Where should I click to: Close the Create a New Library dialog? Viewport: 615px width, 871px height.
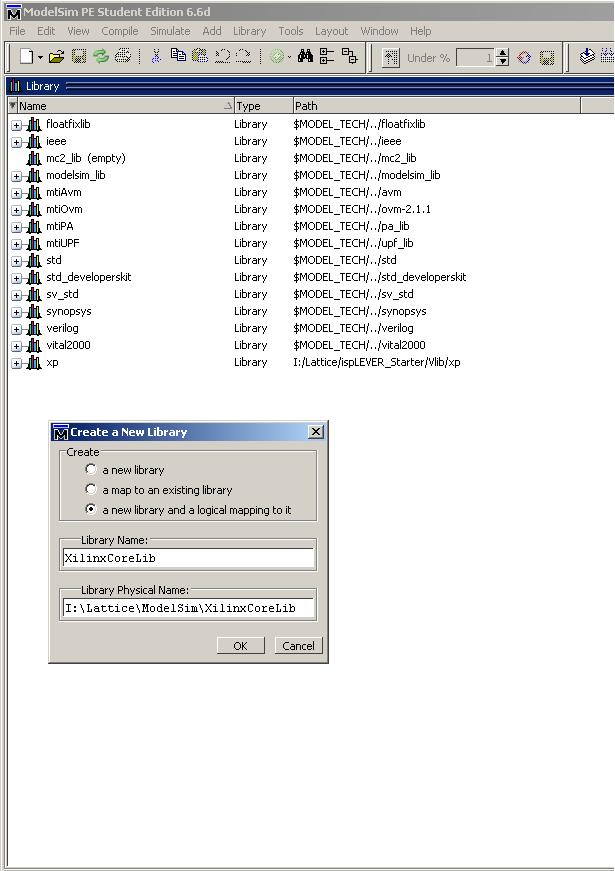316,432
